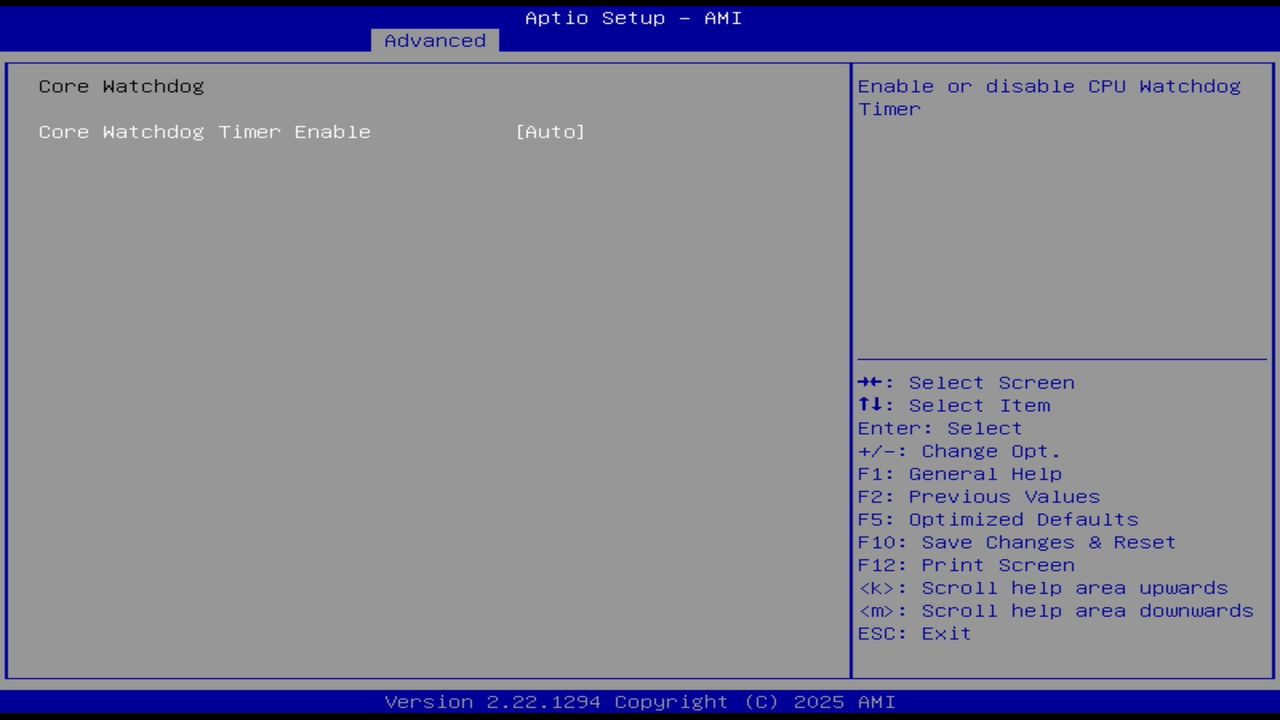Click the CPU Watchdog Timer help description
The height and width of the screenshot is (720, 1280).
(x=1048, y=97)
